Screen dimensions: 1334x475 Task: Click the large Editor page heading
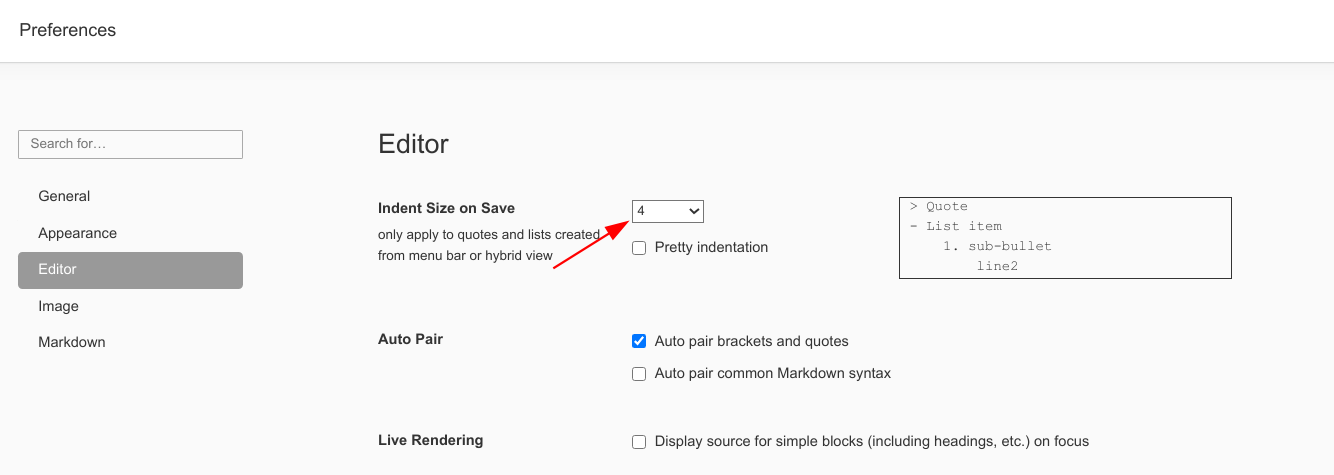coord(413,144)
